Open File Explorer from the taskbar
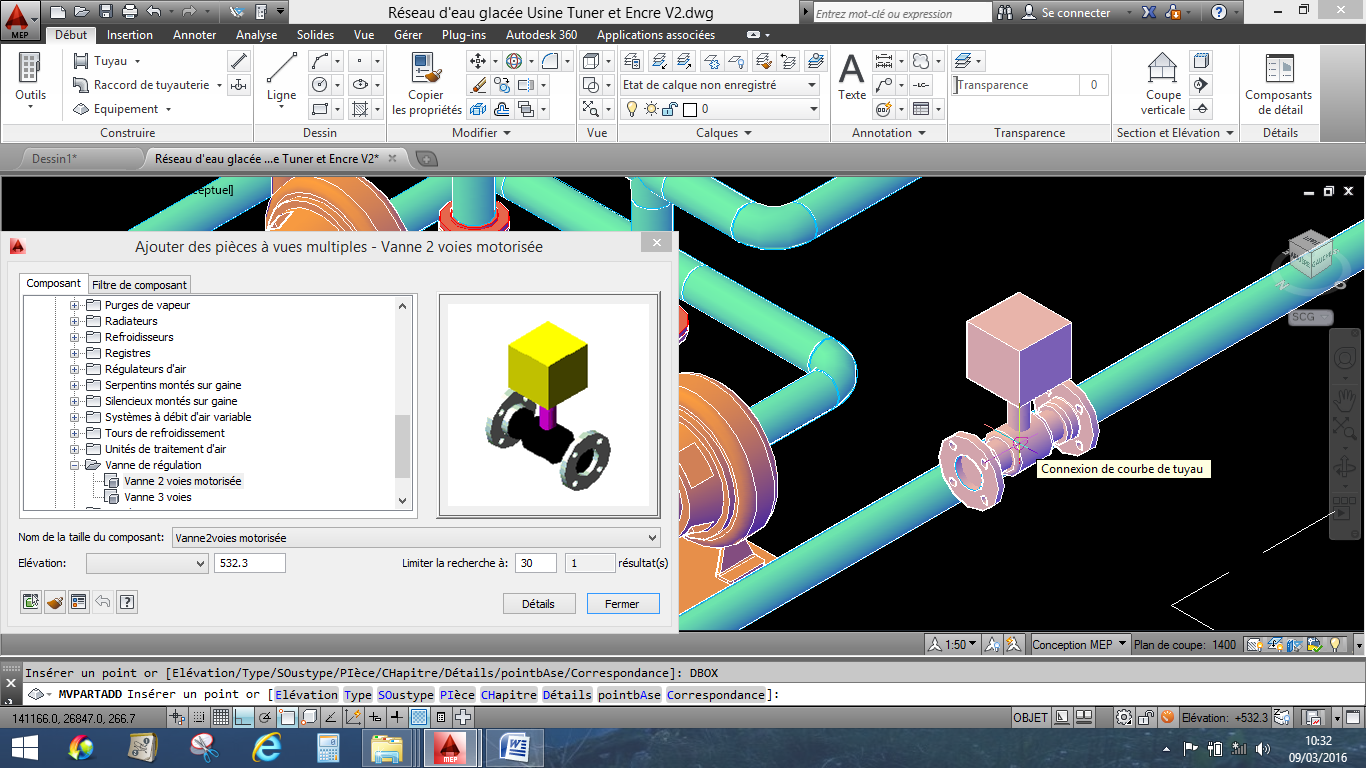1366x768 pixels. (386, 747)
